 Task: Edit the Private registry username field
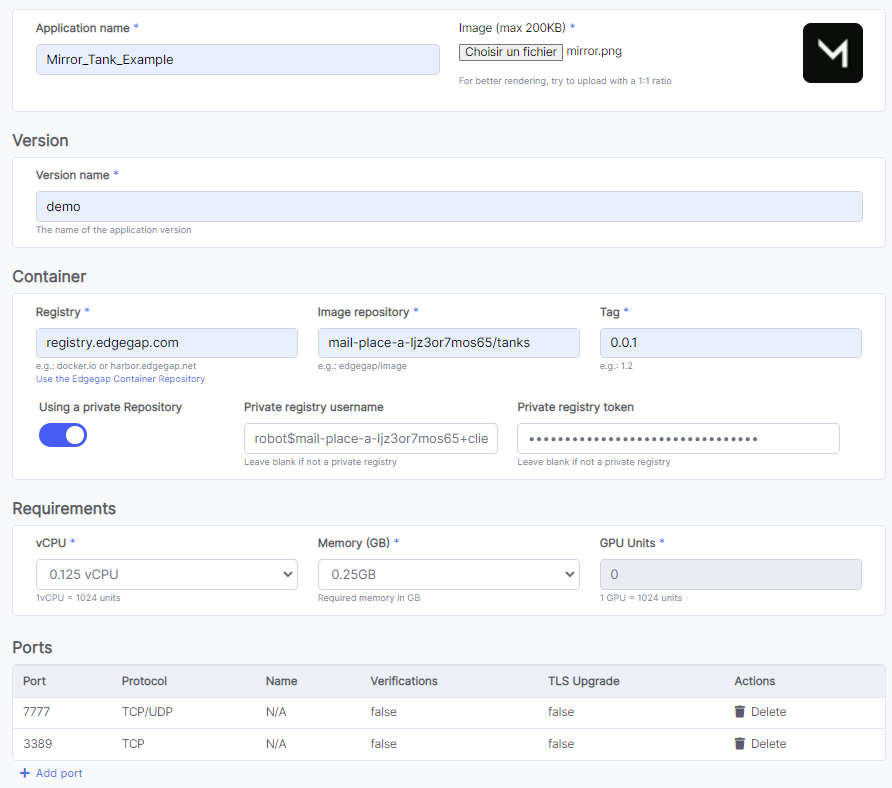click(x=370, y=438)
